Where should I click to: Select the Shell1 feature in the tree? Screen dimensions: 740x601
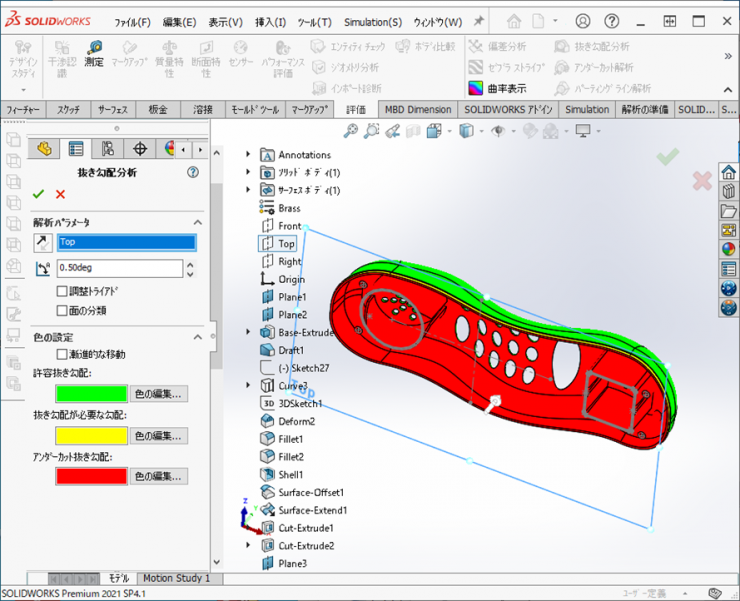[290, 474]
